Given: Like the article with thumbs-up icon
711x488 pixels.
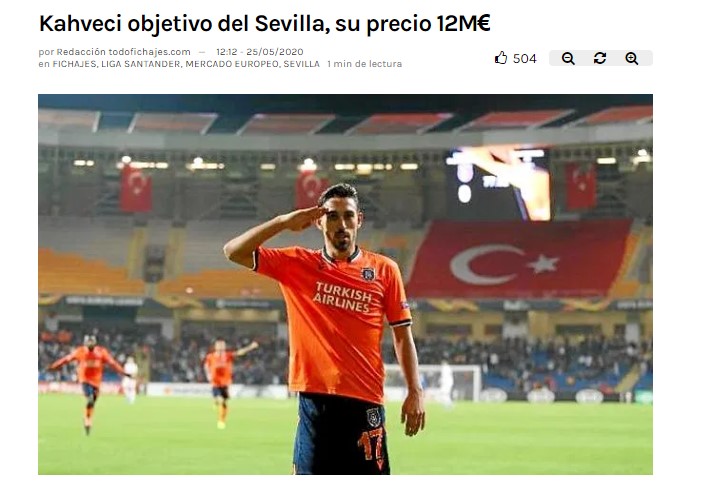Looking at the screenshot, I should 501,58.
